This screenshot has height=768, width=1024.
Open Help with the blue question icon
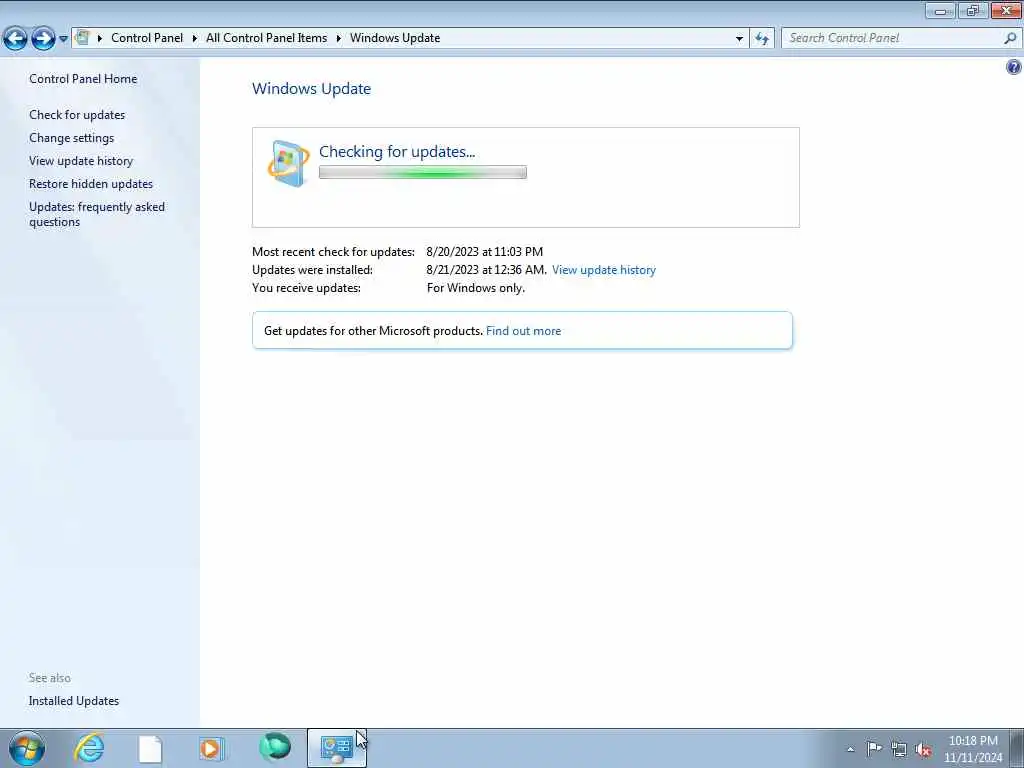click(x=1014, y=67)
